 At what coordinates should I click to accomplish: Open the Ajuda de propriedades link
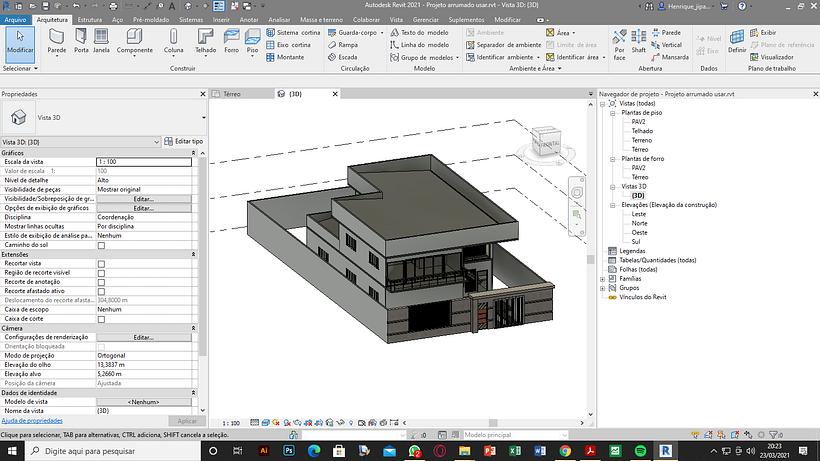(30, 421)
